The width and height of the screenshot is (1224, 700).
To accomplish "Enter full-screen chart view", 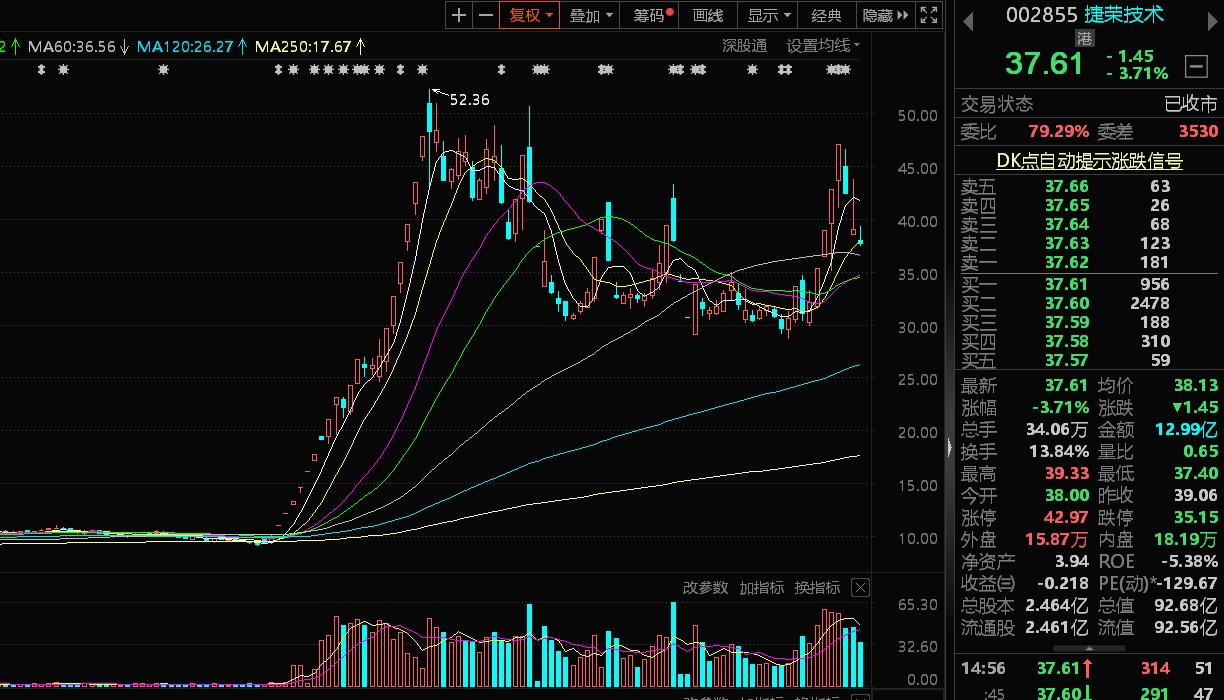I will (929, 15).
